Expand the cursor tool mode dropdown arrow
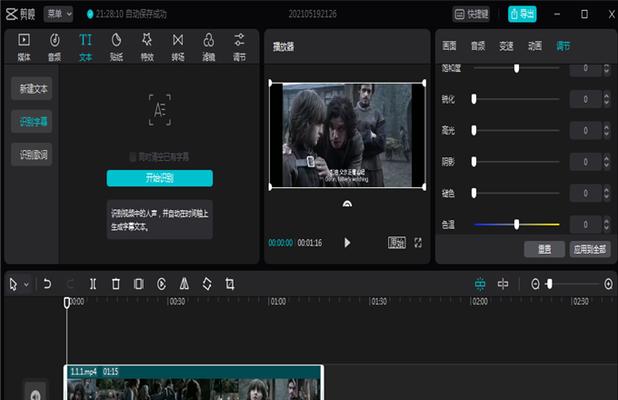 (26, 284)
